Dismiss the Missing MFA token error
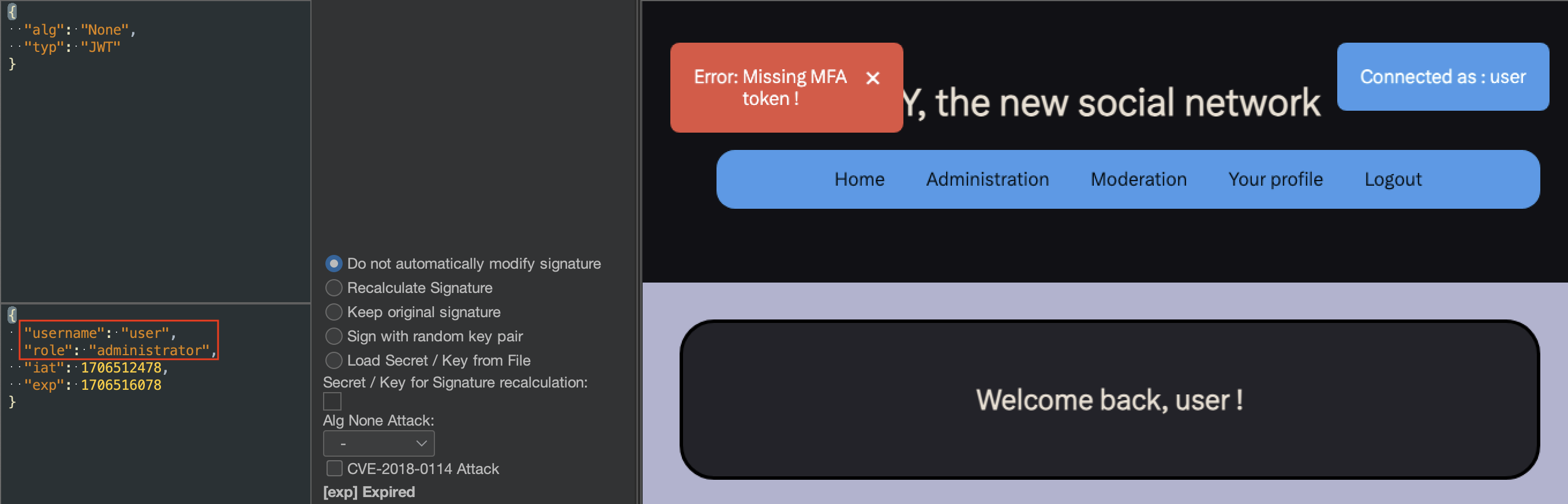Viewport: 1568px width, 504px height. (x=872, y=78)
